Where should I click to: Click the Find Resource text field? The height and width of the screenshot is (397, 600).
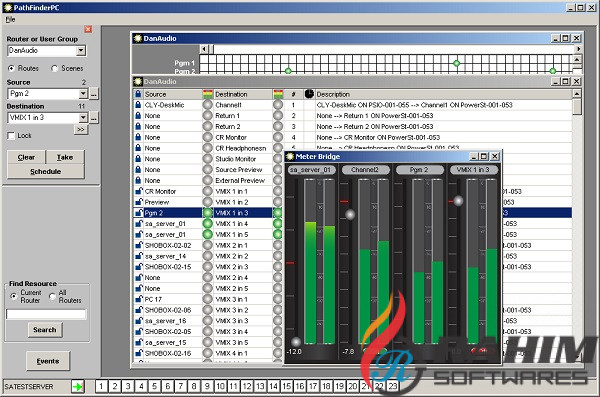[x=46, y=314]
